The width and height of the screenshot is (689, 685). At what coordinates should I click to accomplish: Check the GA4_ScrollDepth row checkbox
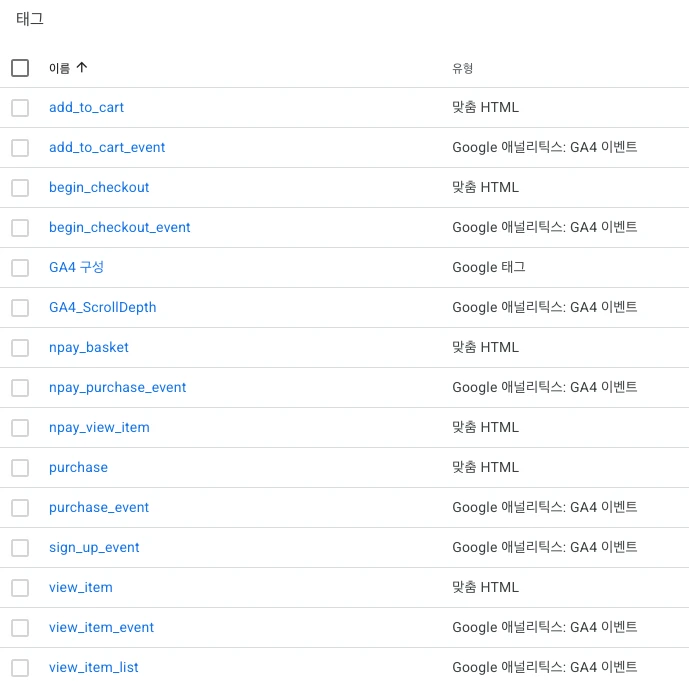coord(20,308)
